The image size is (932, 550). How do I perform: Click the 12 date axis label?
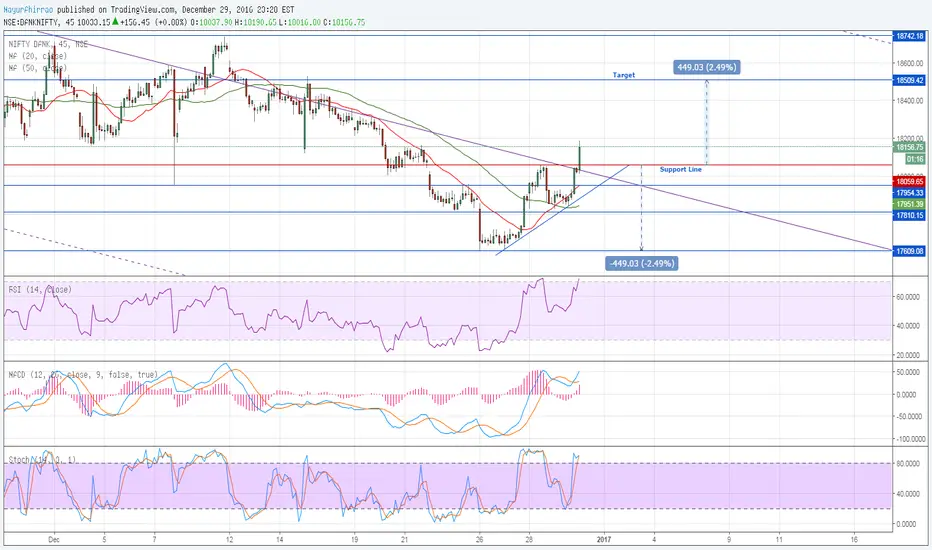pos(229,540)
